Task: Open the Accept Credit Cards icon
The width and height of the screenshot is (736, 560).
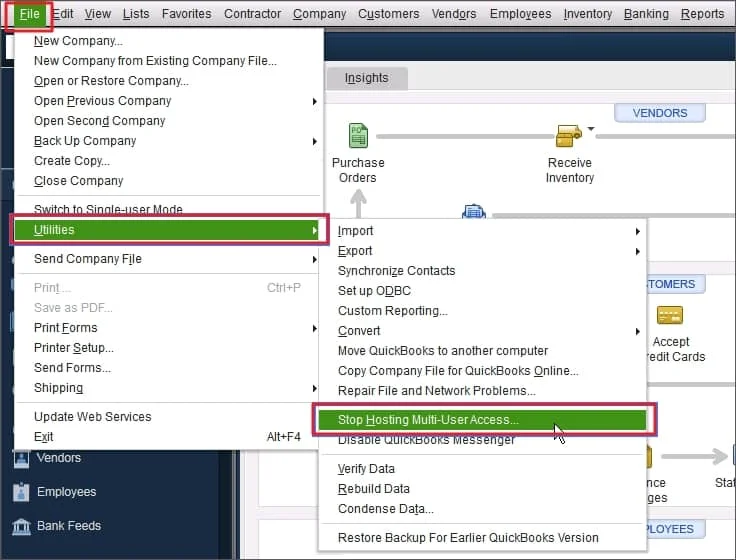Action: click(x=670, y=315)
